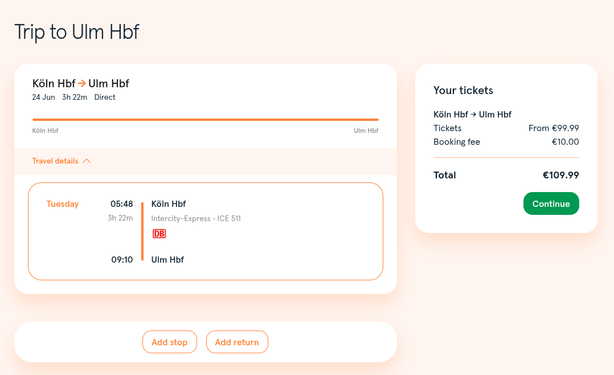Click the Köln Hbf departure station in details

coord(168,204)
